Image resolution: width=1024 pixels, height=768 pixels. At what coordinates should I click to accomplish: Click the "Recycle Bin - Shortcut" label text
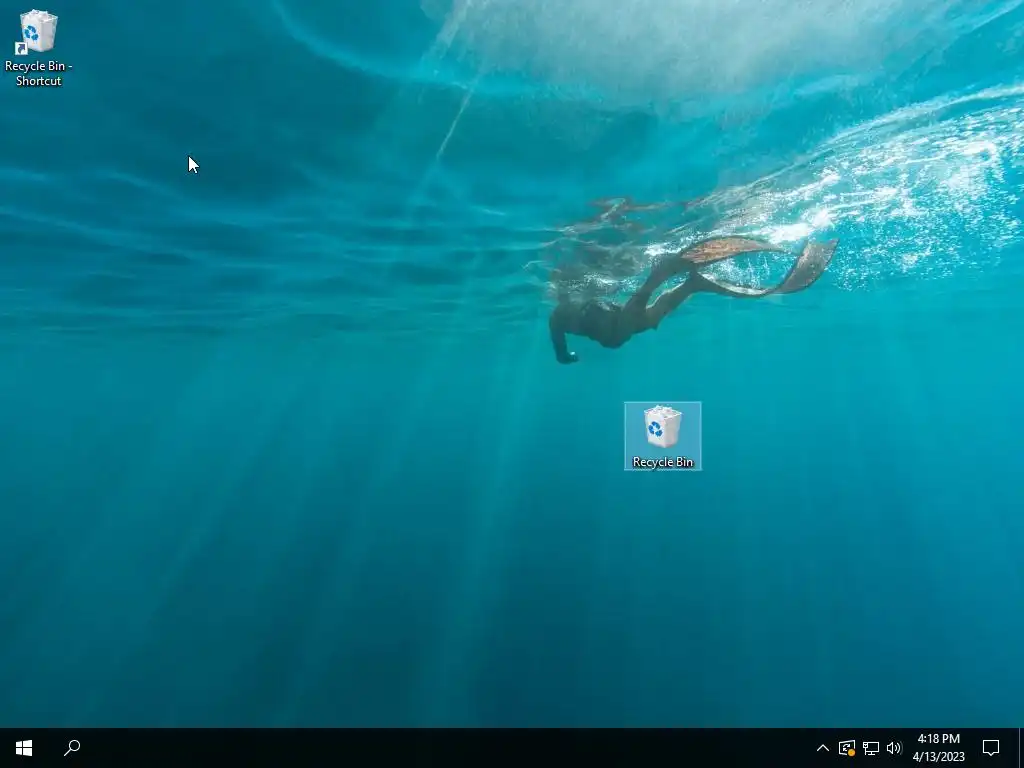[38, 73]
